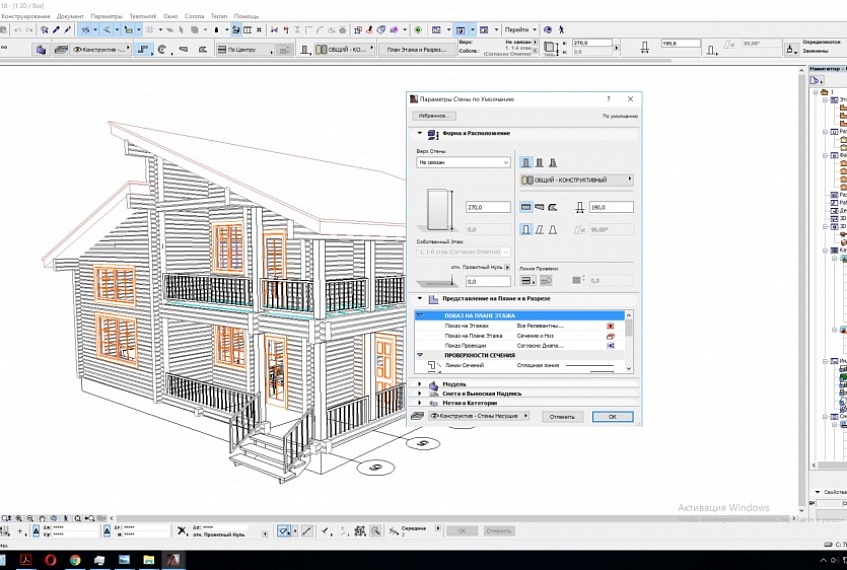The height and width of the screenshot is (570, 847).
Task: Open the Corona menu
Action: click(194, 16)
